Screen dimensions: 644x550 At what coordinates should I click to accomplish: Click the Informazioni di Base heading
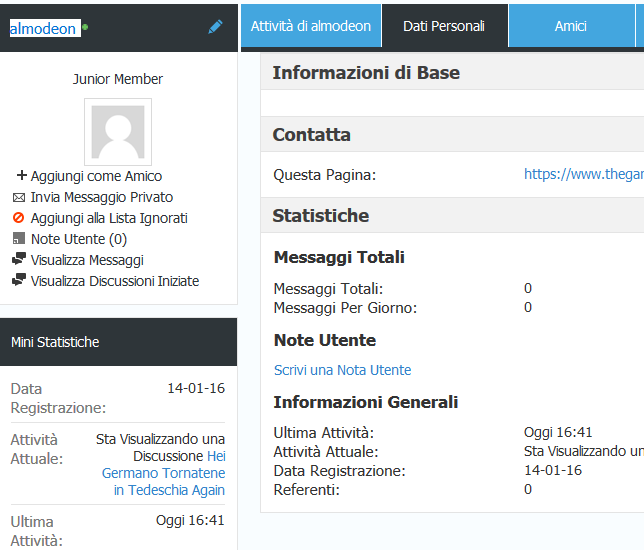pos(366,73)
